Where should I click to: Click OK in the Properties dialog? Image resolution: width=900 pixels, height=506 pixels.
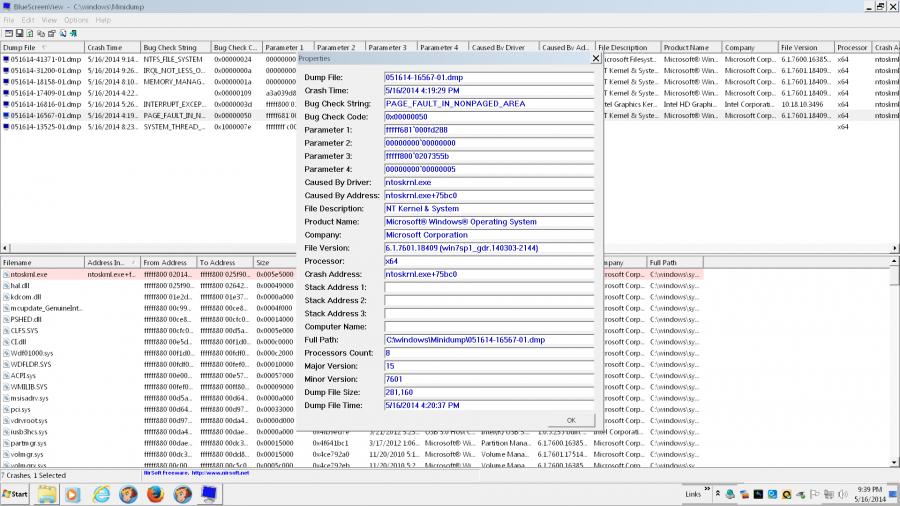[570, 420]
